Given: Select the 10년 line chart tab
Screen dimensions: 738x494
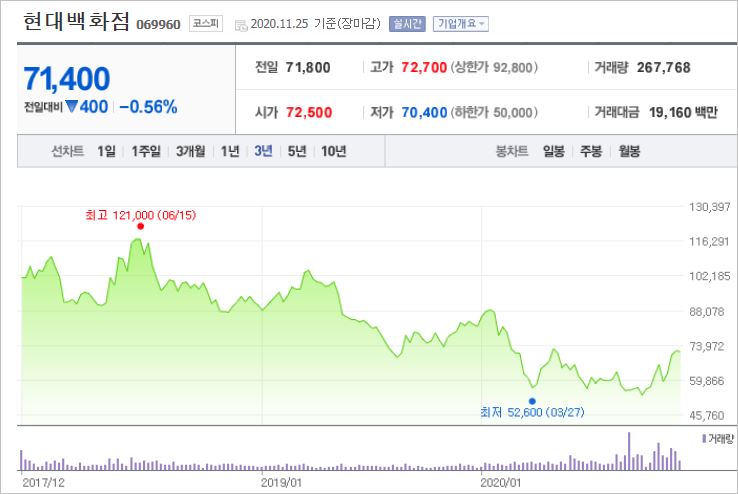Looking at the screenshot, I should coord(334,151).
